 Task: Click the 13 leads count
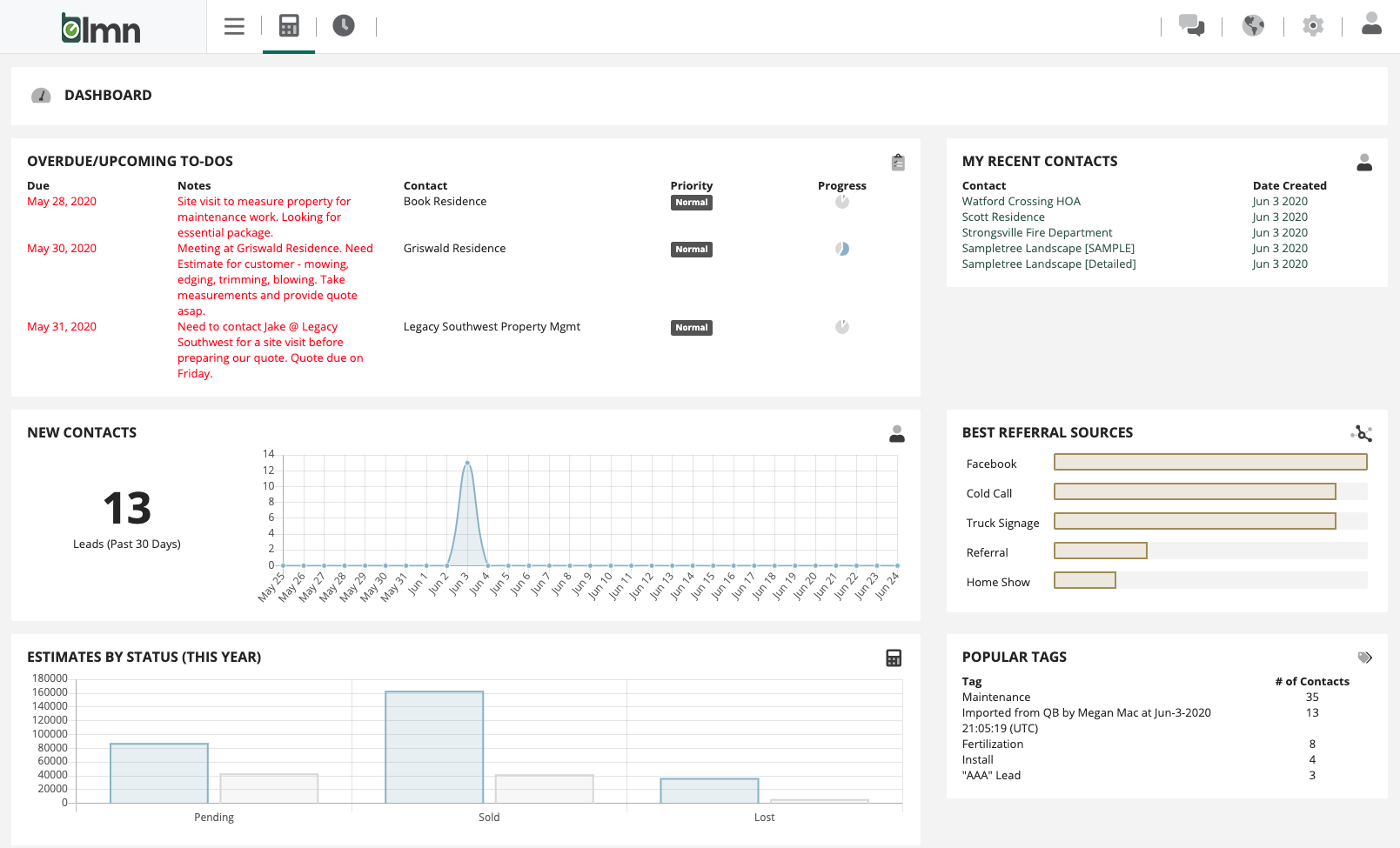127,508
